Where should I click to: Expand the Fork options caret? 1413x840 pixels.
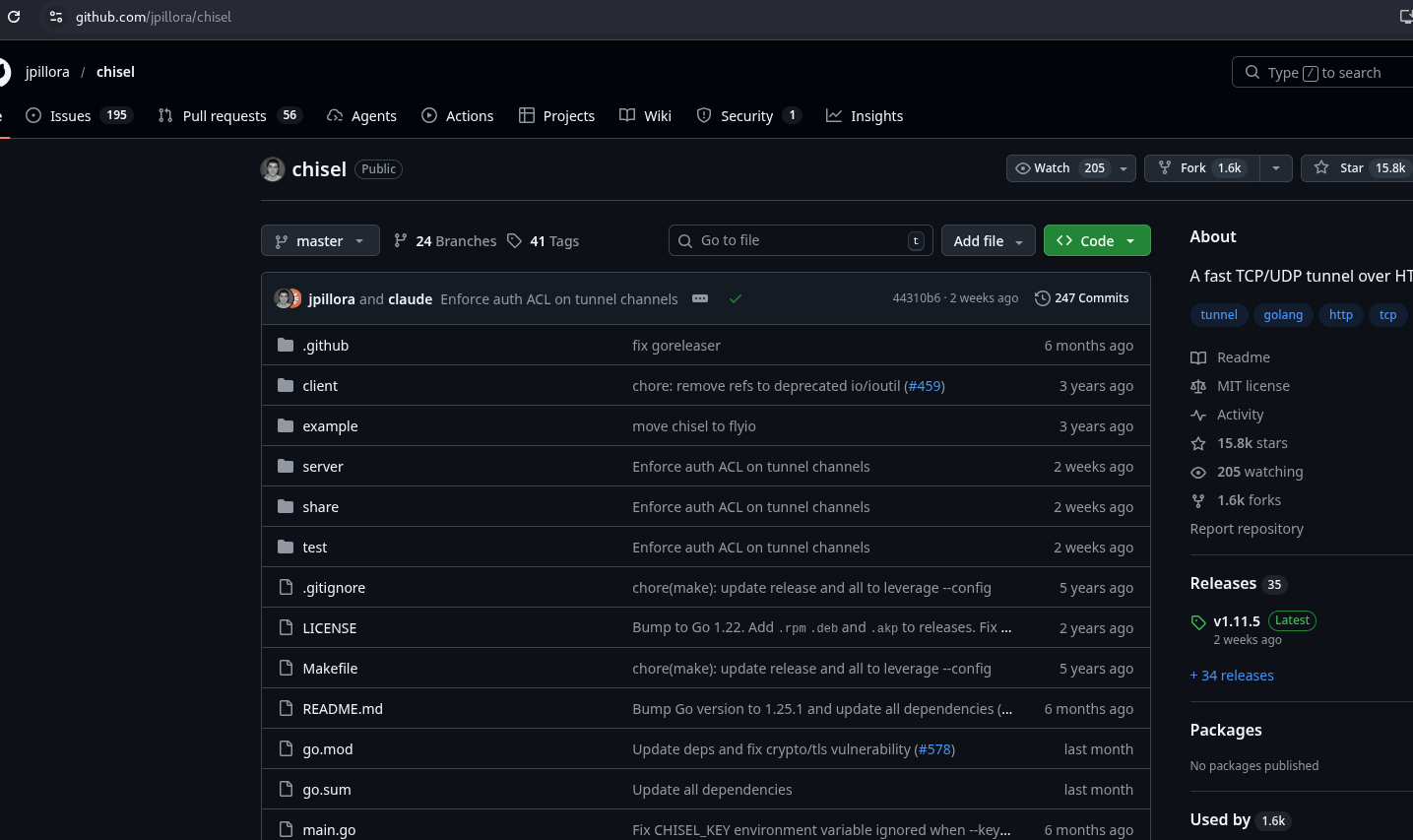[x=1275, y=168]
